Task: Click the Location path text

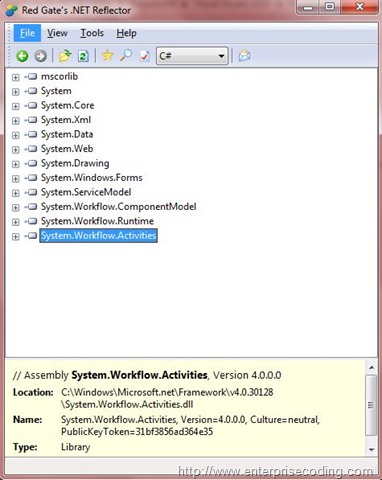Action: pyautogui.click(x=167, y=398)
